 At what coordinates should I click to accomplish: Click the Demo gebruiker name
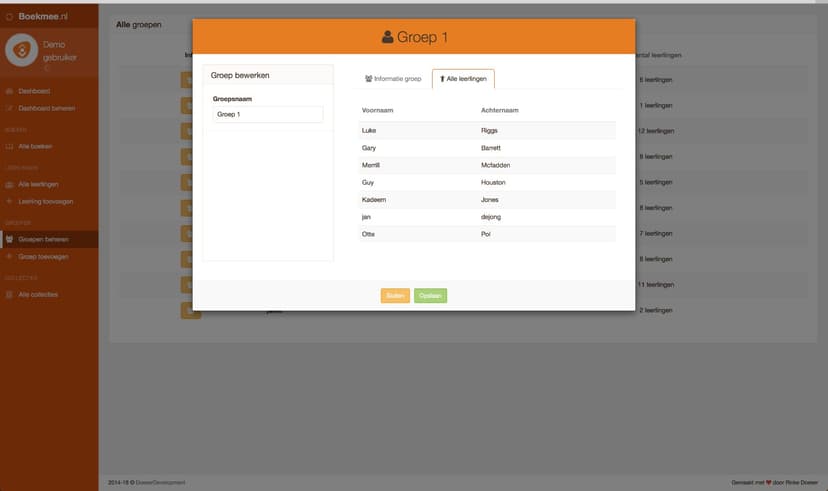click(x=60, y=51)
